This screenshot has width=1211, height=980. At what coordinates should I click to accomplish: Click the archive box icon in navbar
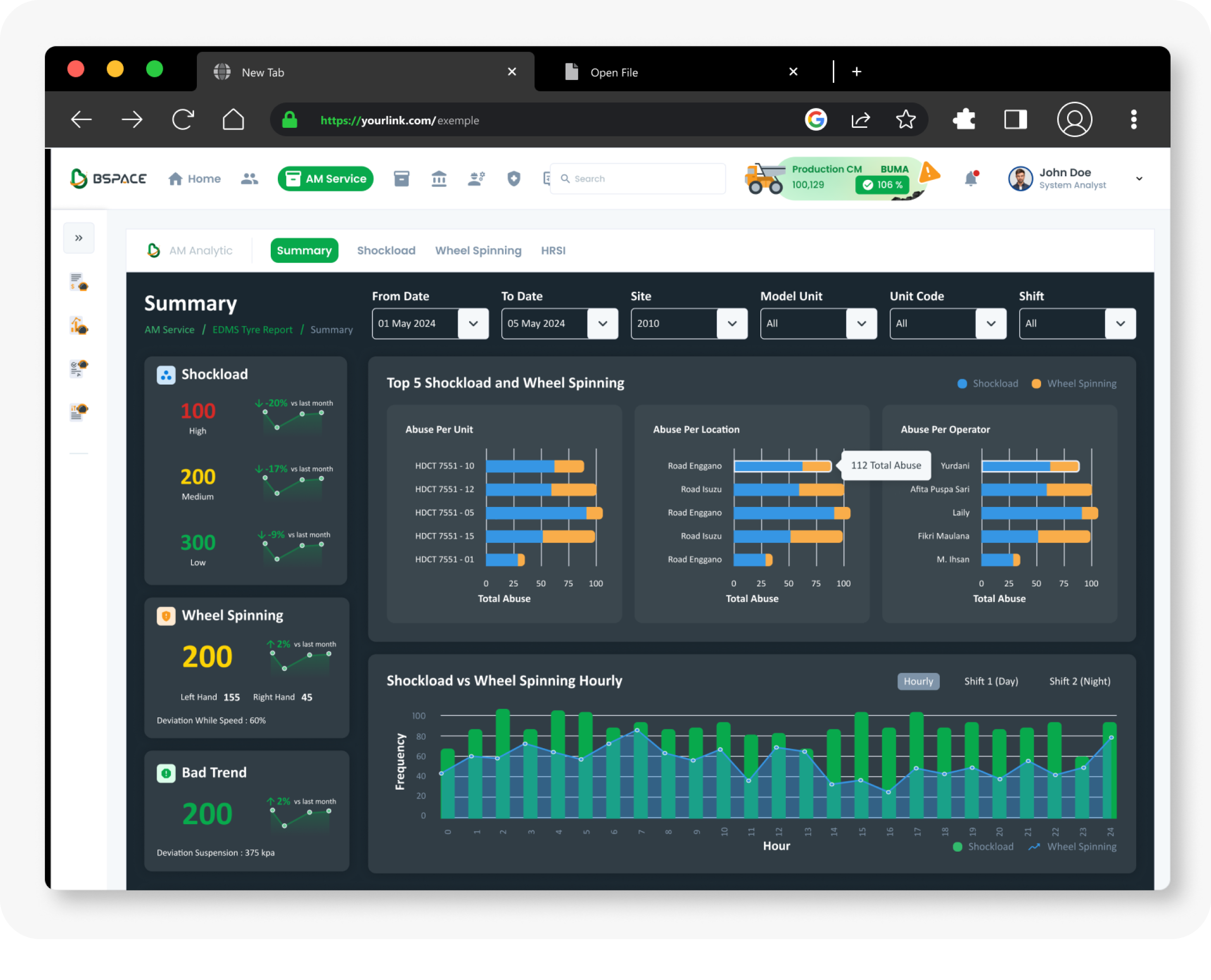pos(401,179)
